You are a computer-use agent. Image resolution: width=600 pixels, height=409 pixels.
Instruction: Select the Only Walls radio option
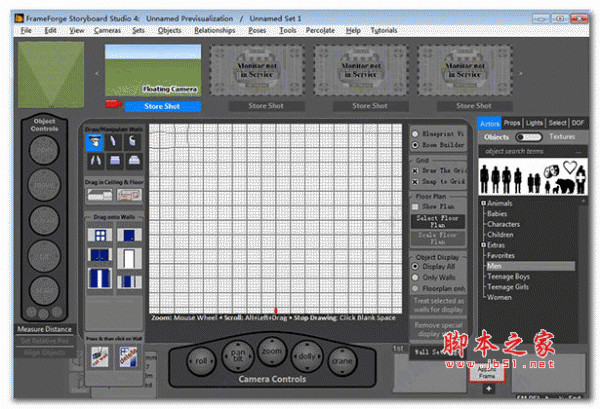click(x=415, y=277)
